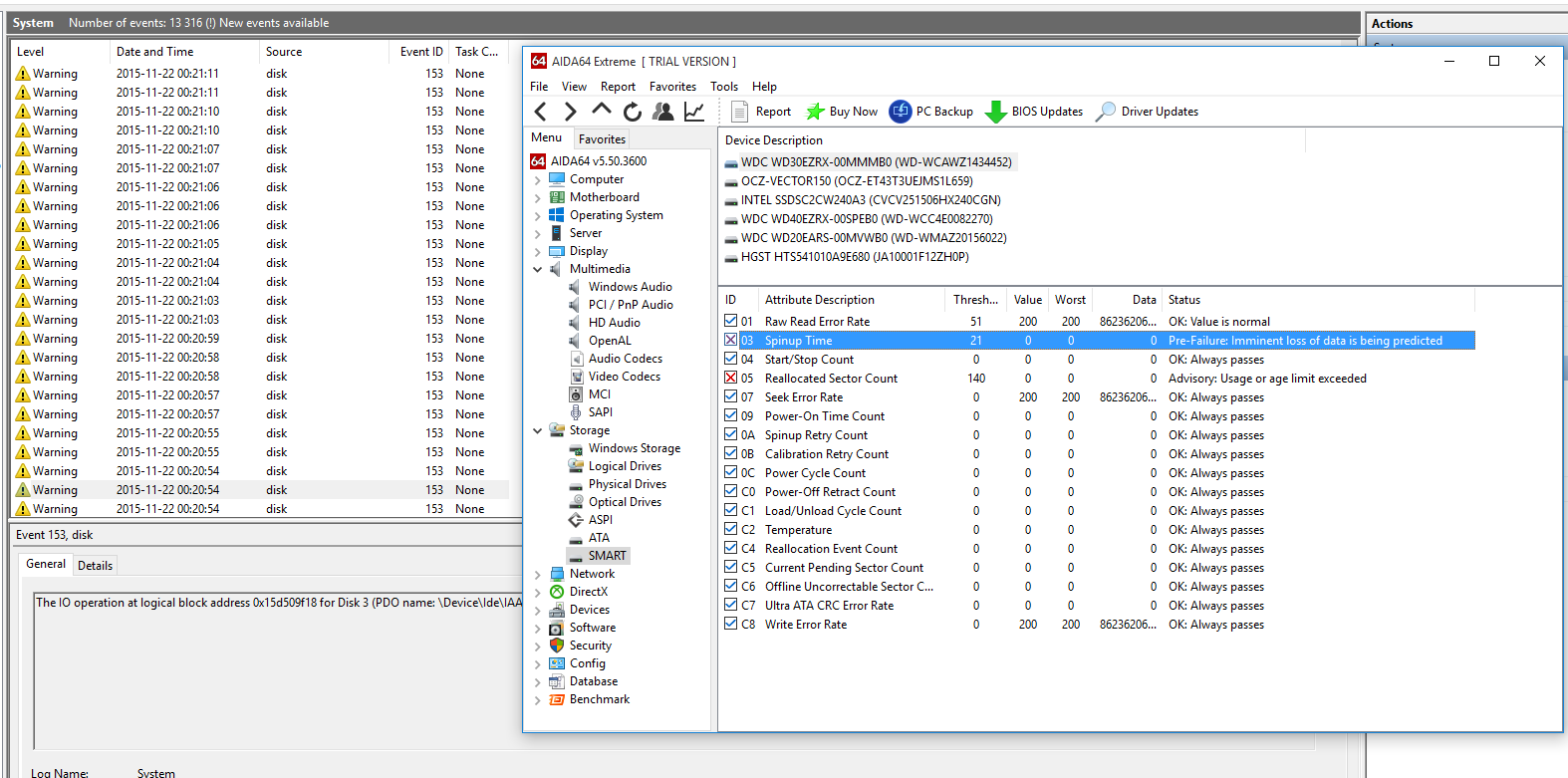Toggle checkbox for Ultra ATA CRC Error Rate
Screen dimensions: 1568x778
point(731,605)
